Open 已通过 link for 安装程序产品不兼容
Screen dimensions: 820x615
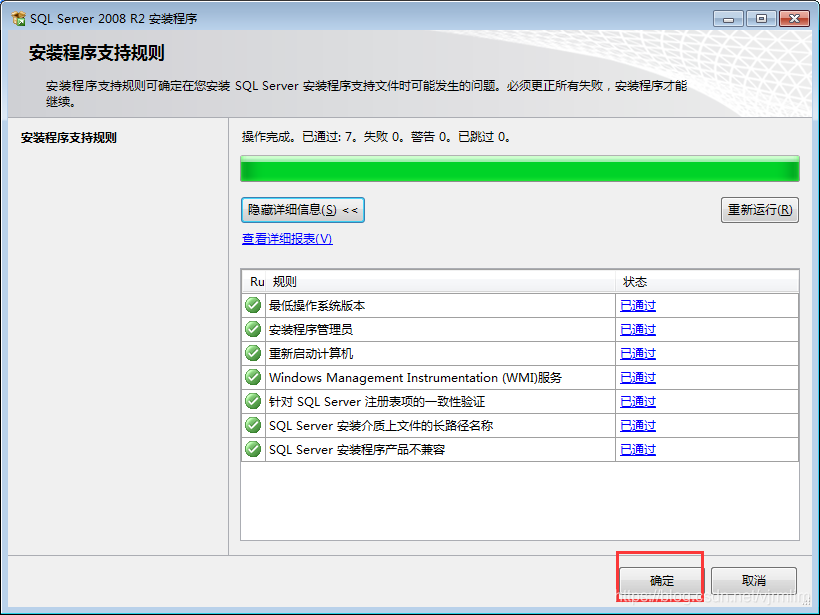coord(637,450)
